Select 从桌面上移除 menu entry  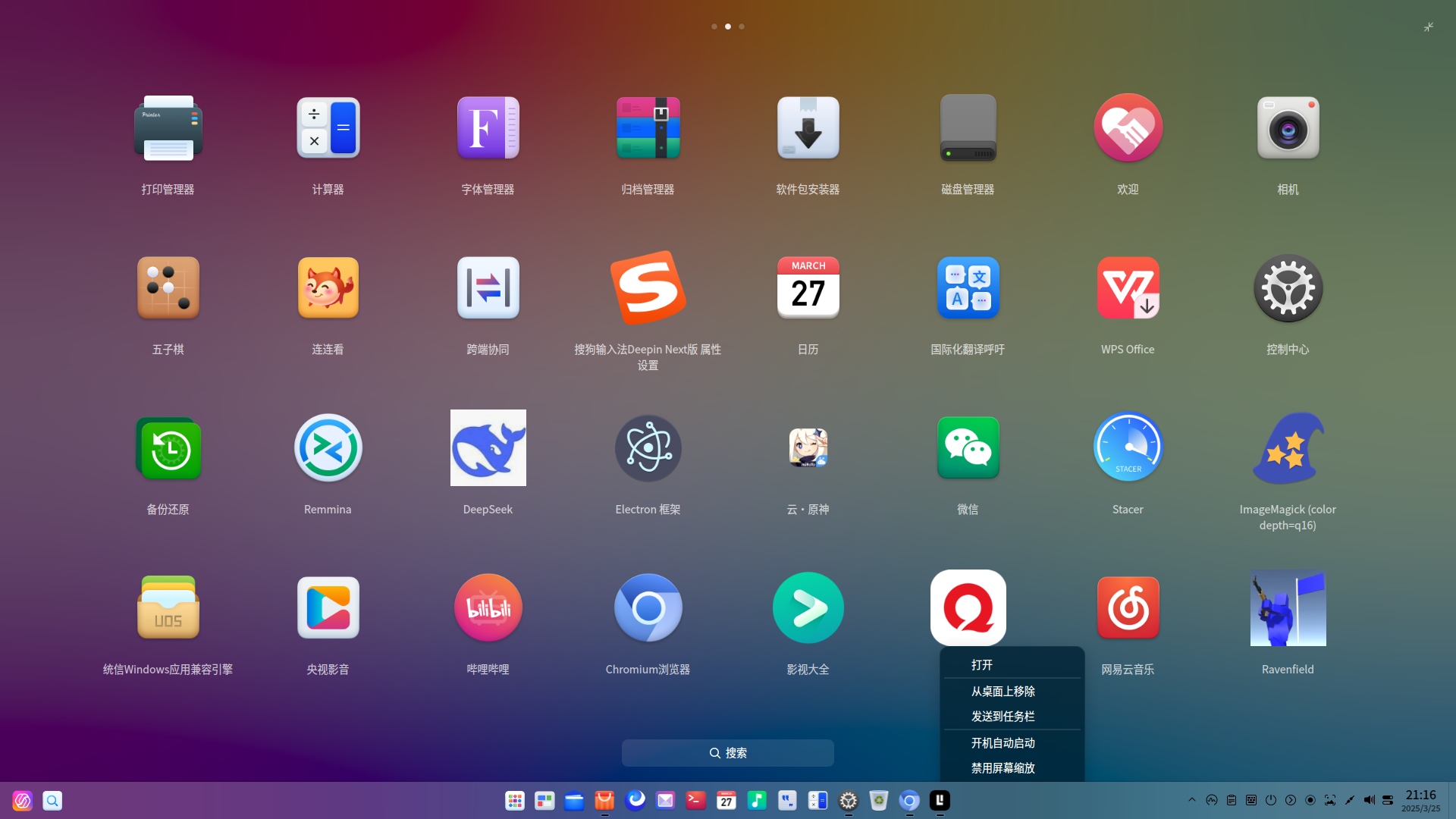(x=1012, y=691)
